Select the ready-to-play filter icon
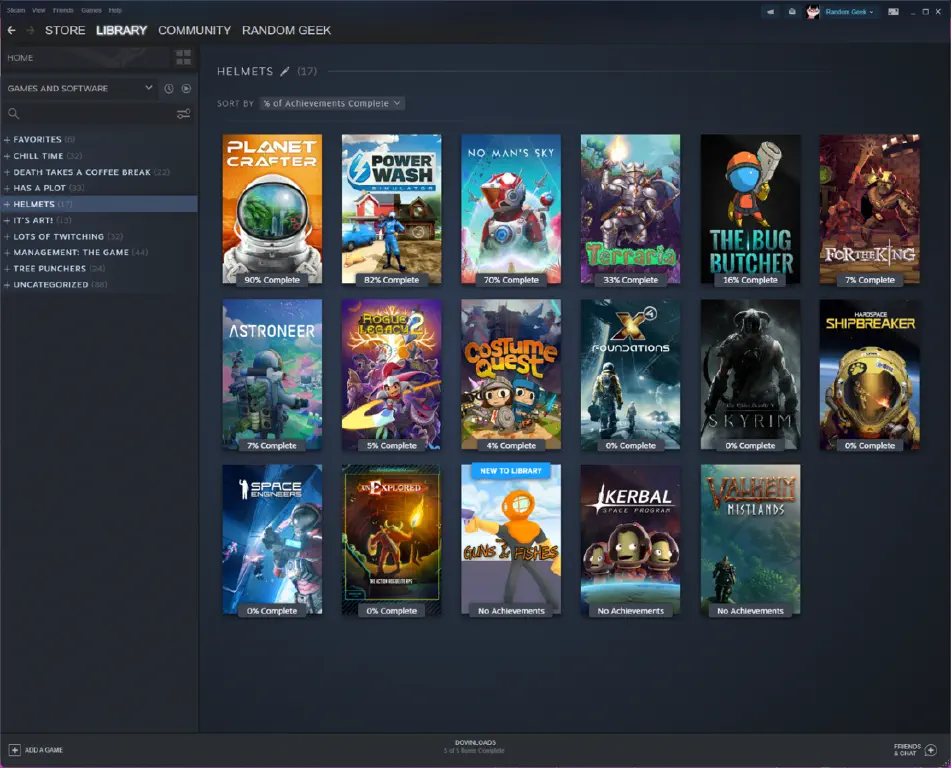Image resolution: width=951 pixels, height=768 pixels. pos(188,88)
